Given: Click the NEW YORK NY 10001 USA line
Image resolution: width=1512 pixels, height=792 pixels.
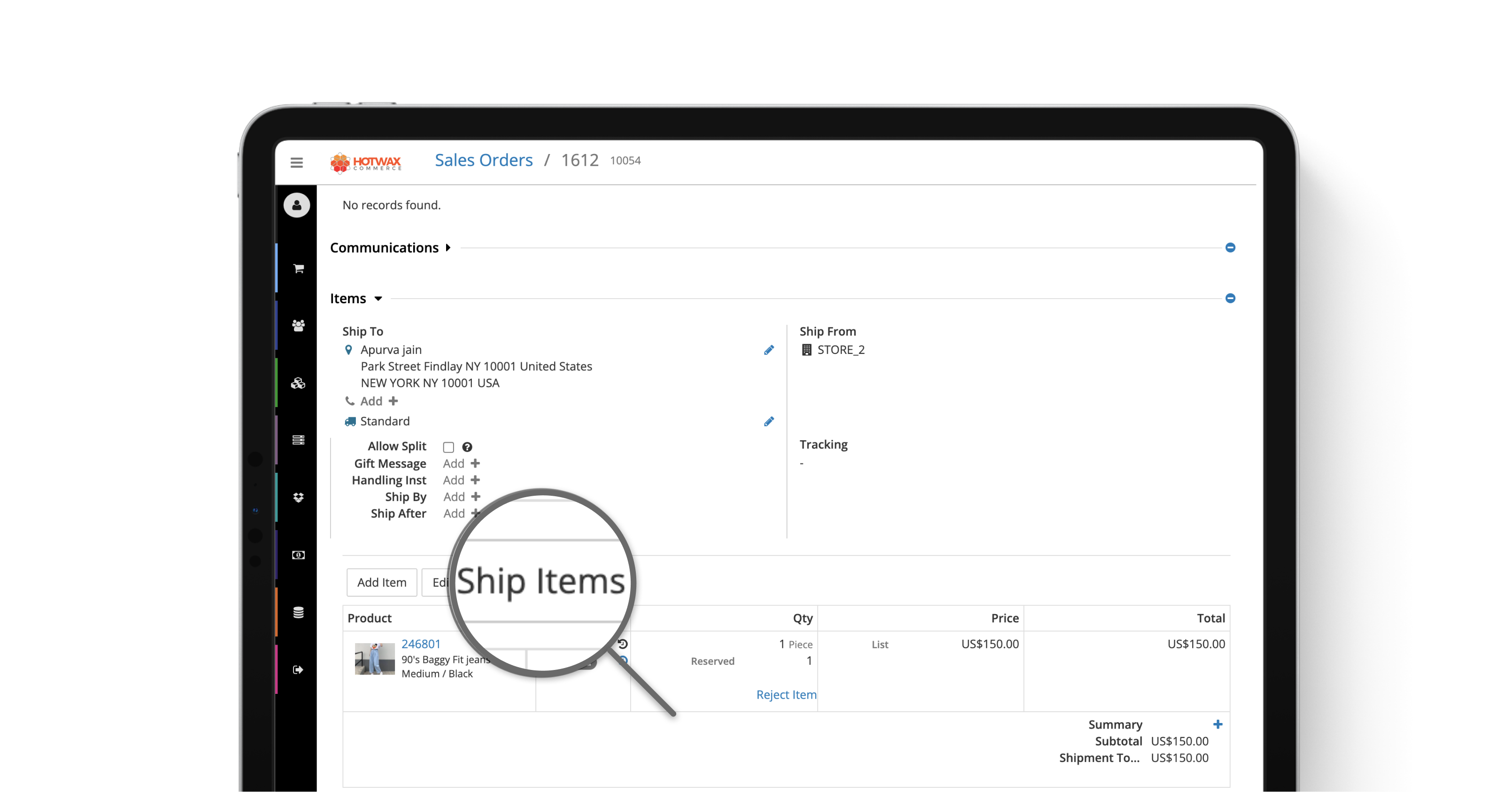Looking at the screenshot, I should (430, 383).
